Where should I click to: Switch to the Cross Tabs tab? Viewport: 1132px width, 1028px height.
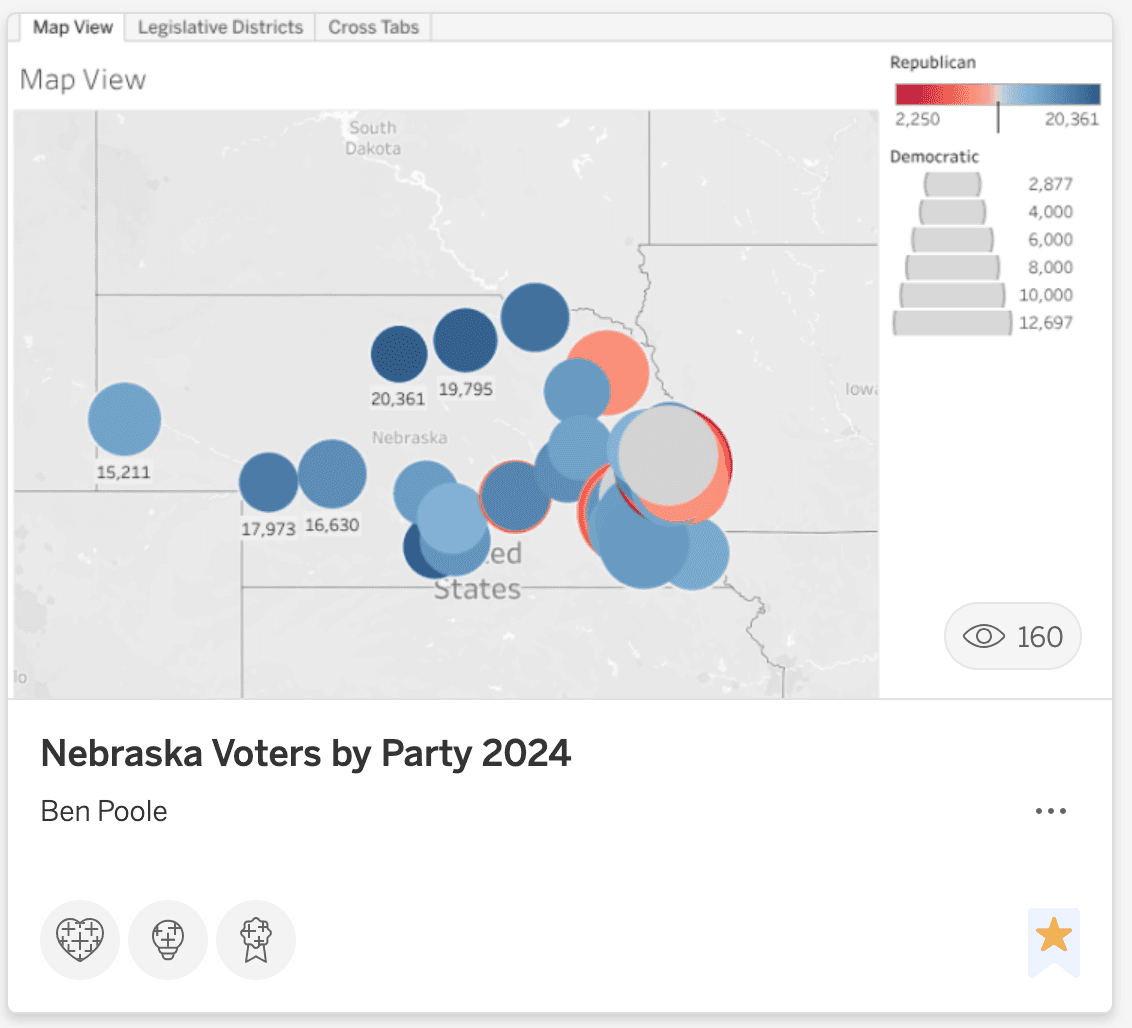(x=372, y=27)
